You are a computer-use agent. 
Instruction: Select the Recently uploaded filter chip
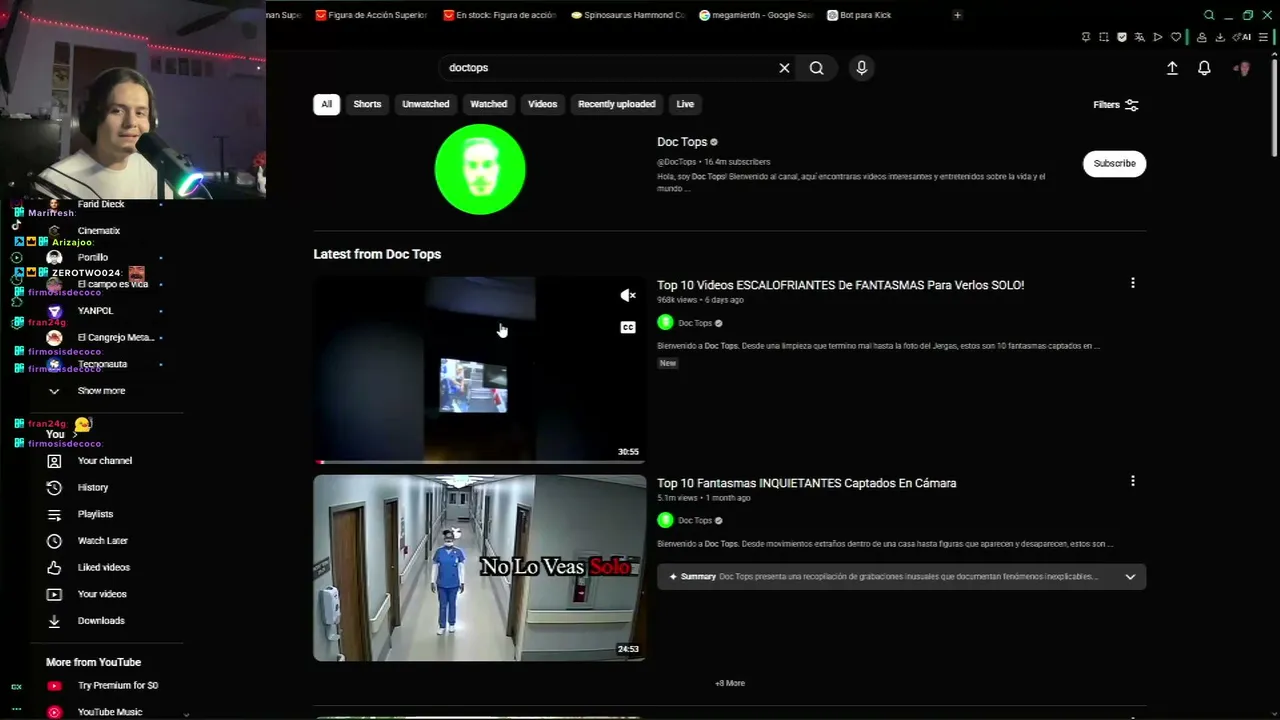tap(617, 104)
